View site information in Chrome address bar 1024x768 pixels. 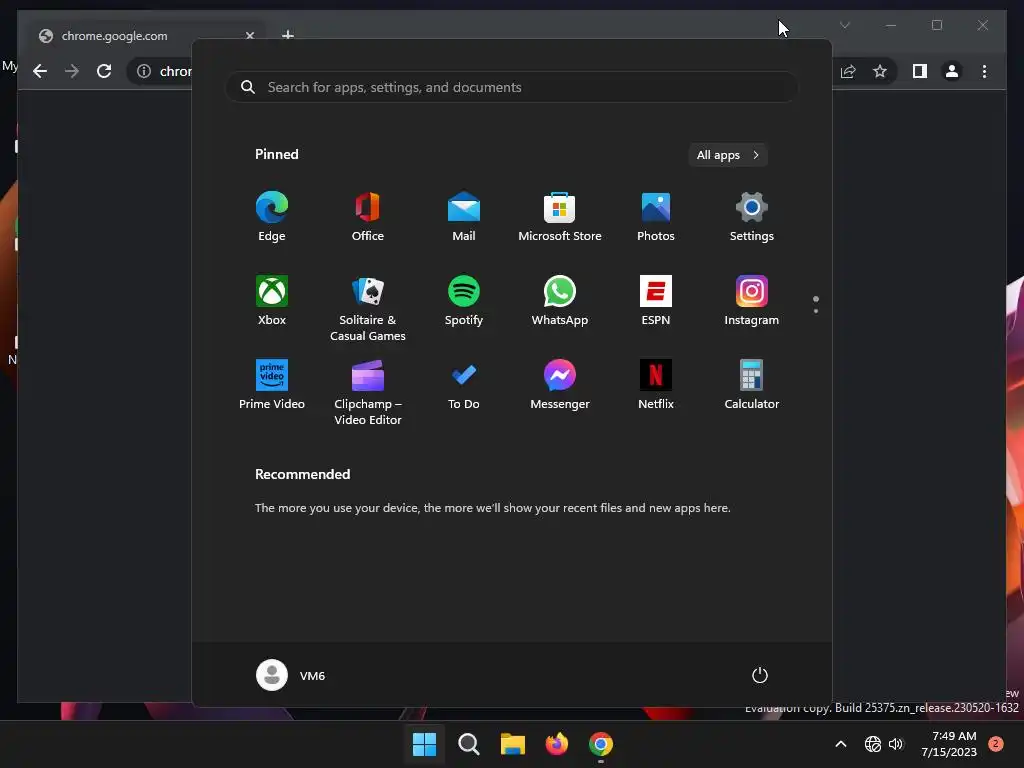tap(144, 71)
